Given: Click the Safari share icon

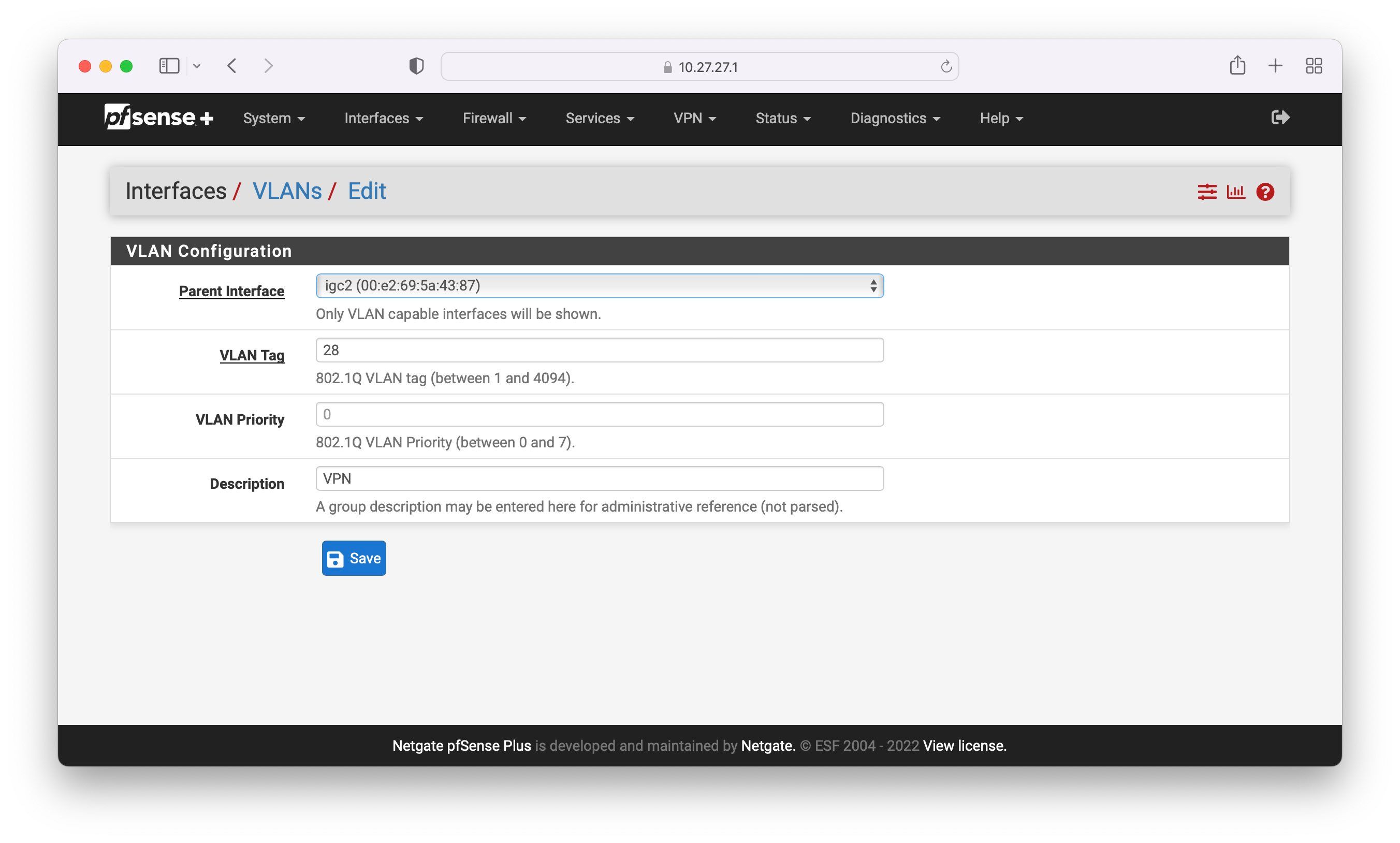Looking at the screenshot, I should coord(1237,66).
